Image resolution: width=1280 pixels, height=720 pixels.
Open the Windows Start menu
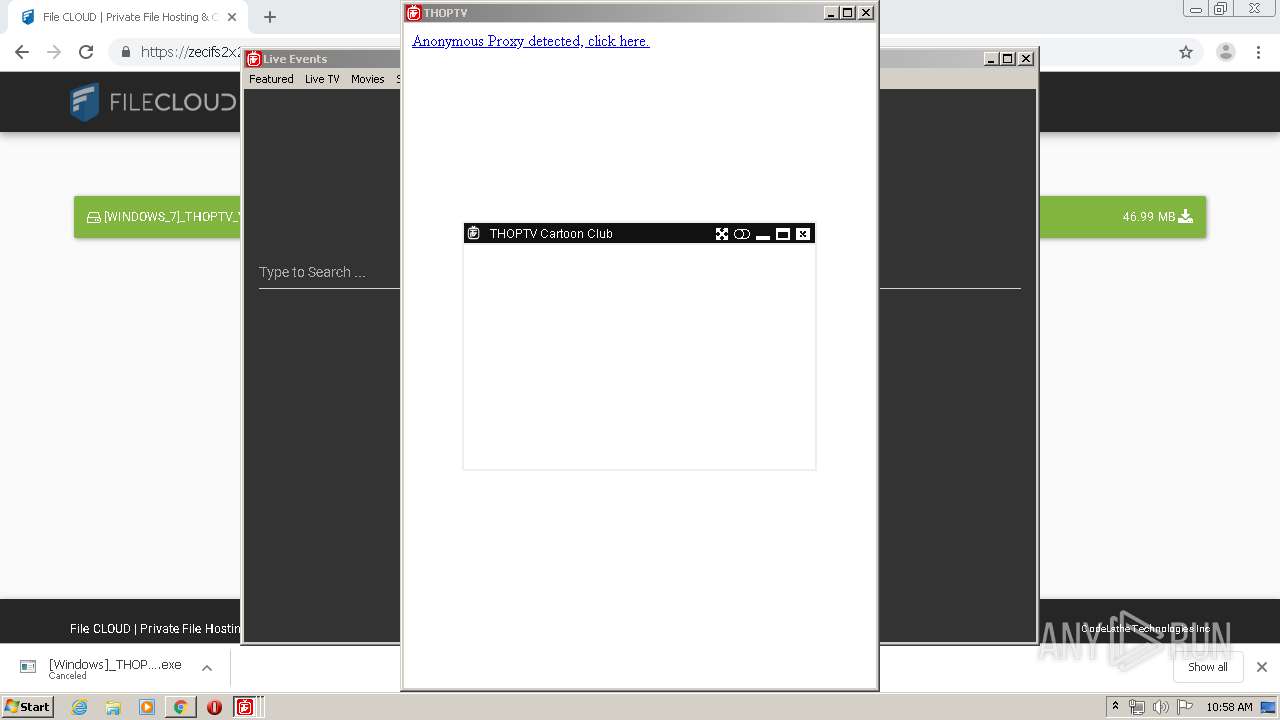28,707
